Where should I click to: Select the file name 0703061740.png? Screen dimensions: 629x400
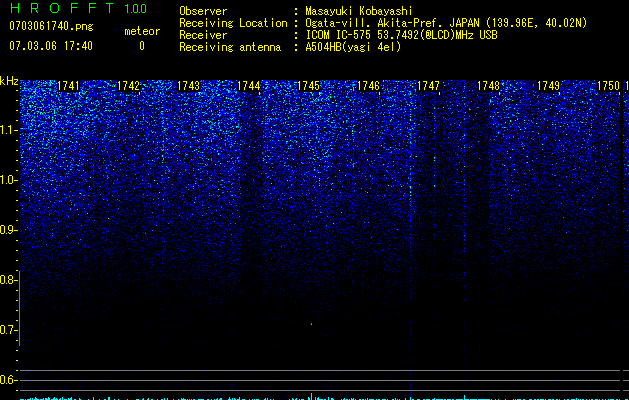coord(51,26)
